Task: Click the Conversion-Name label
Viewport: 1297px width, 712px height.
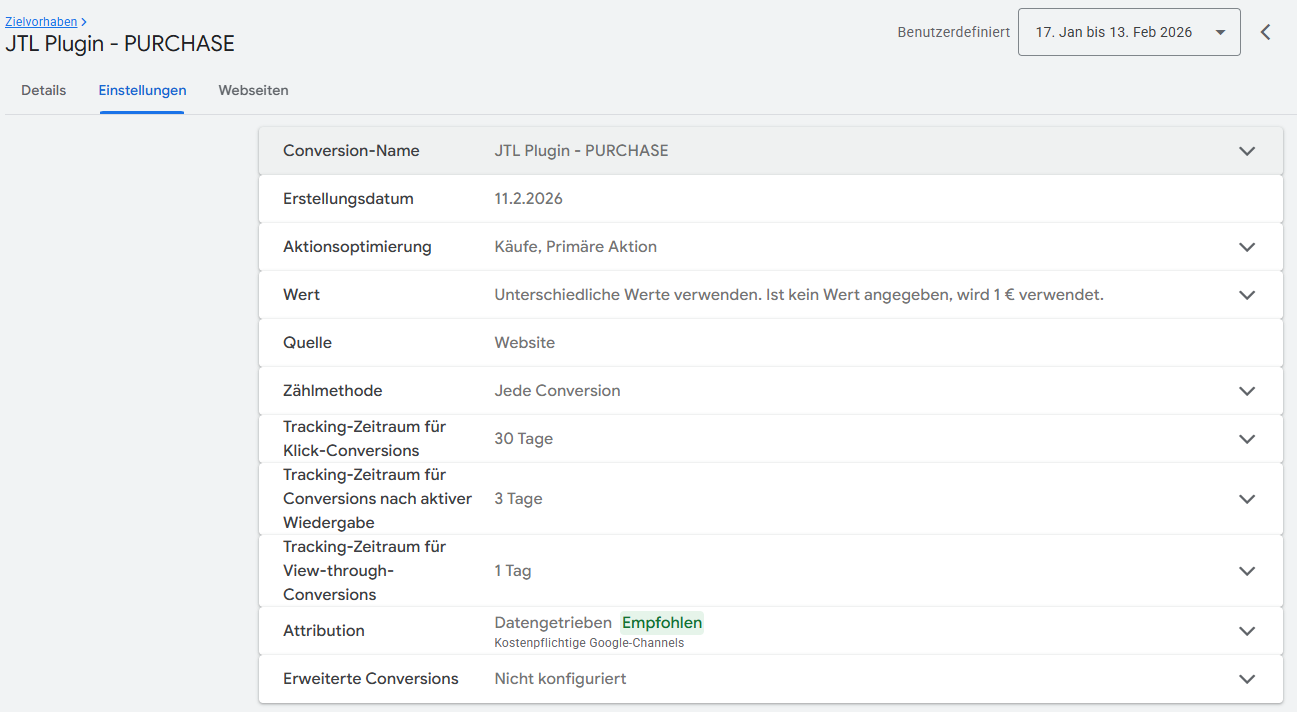Action: pos(351,151)
